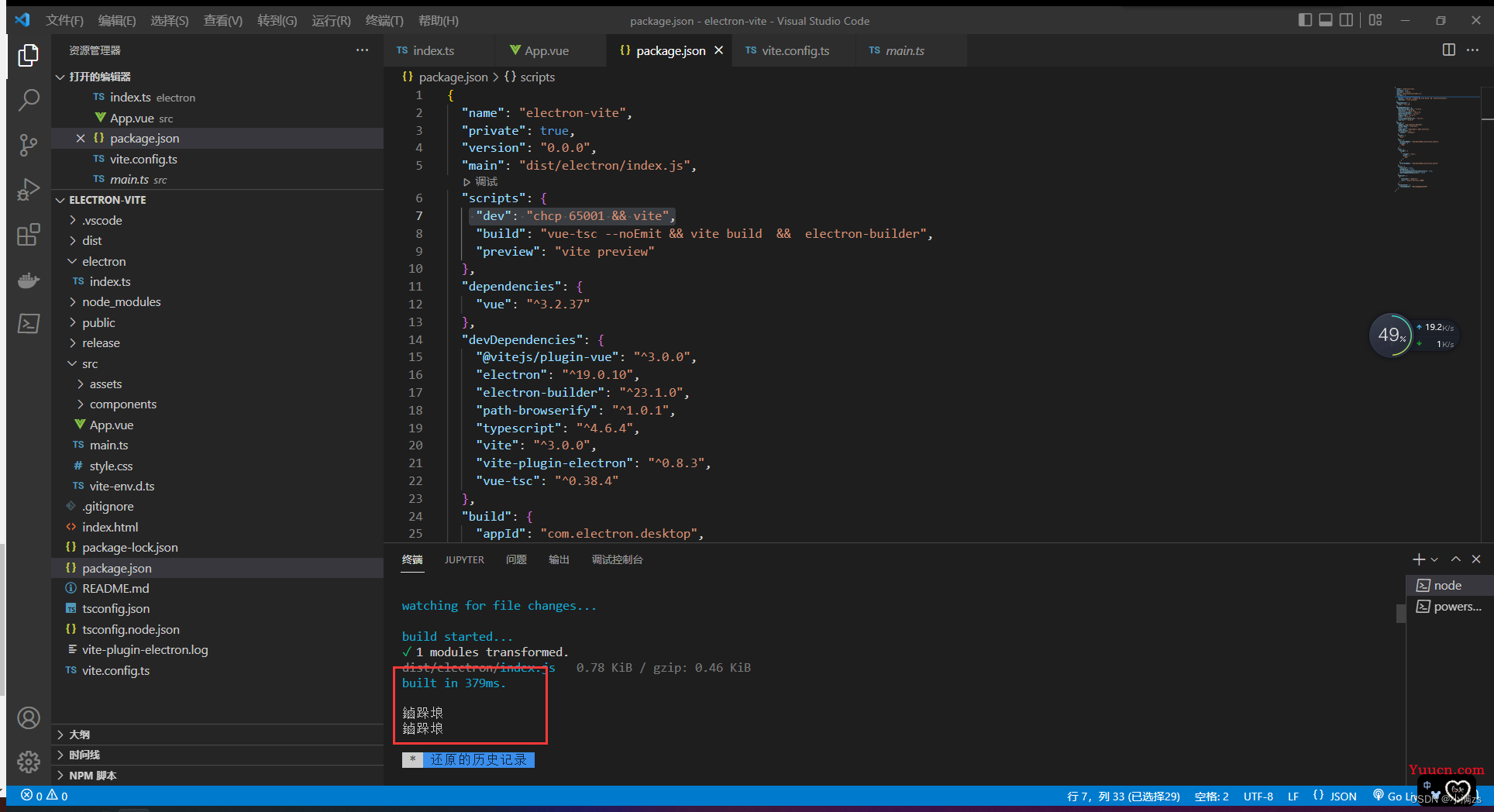Toggle panel layout icon in title bar
Viewport: 1494px width, 812px height.
[x=1326, y=20]
